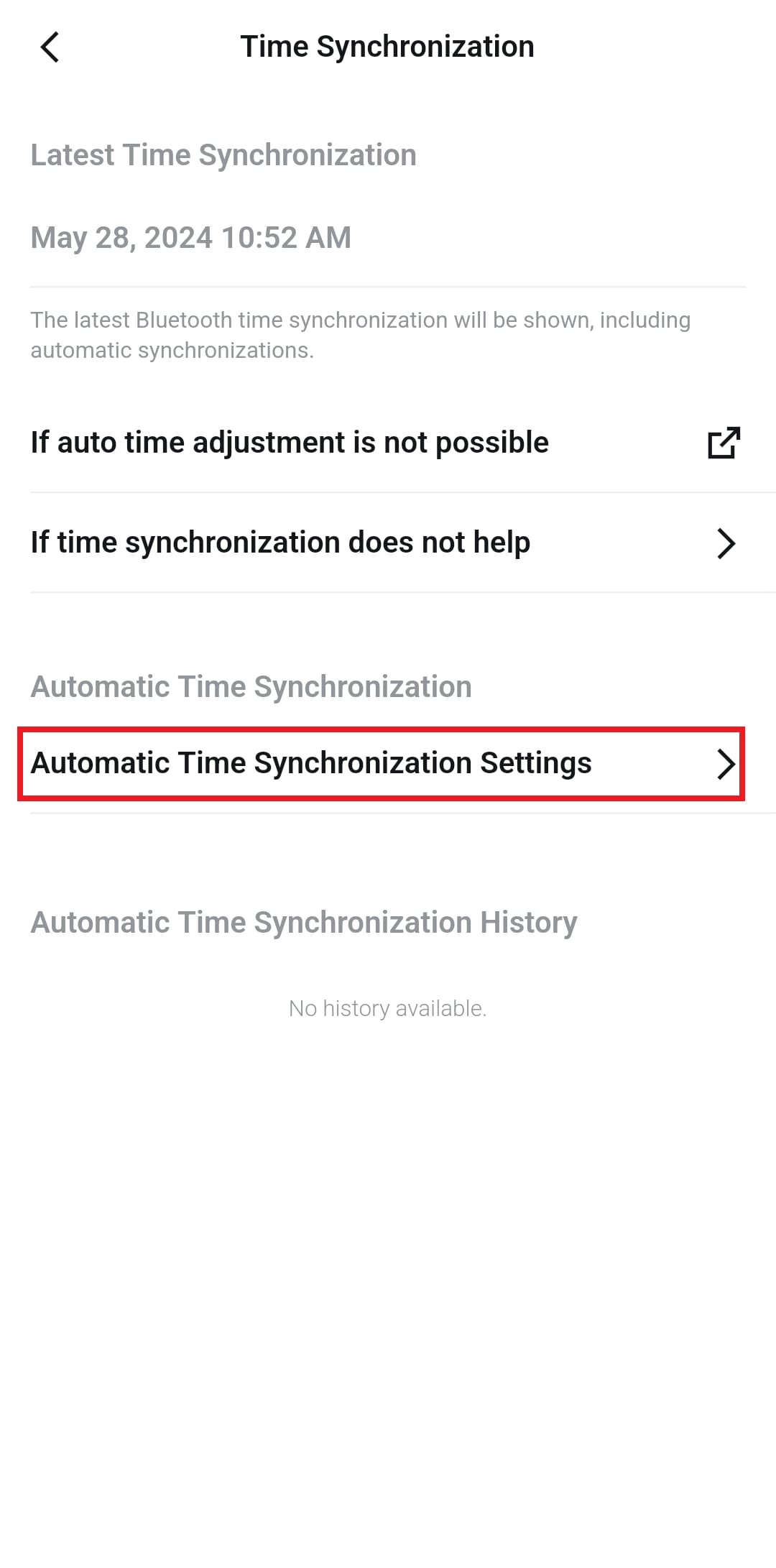
Task: Open 'Automatic Time Synchronization Settings' label
Action: (x=310, y=763)
